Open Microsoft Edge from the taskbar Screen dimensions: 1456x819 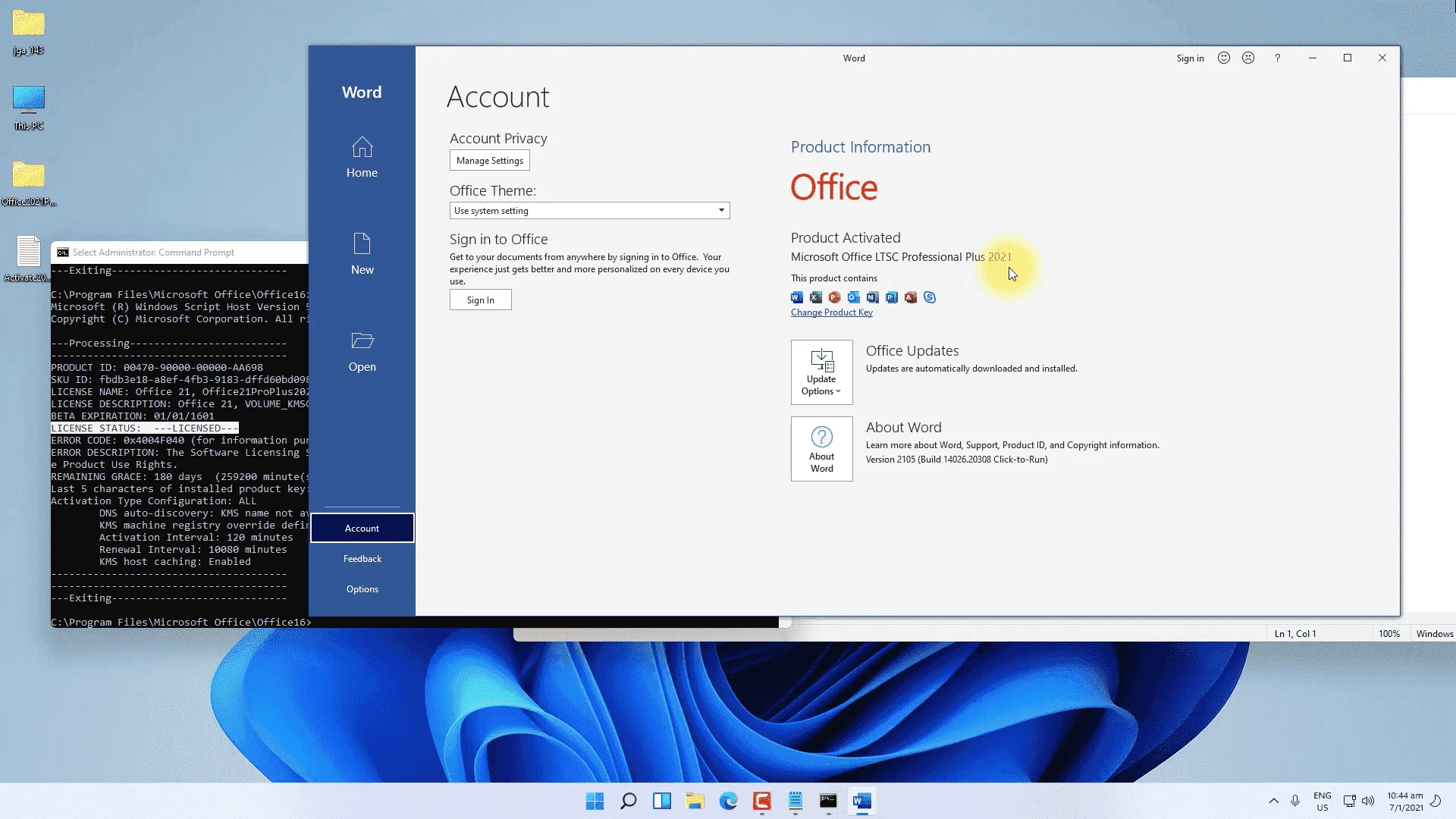[728, 801]
